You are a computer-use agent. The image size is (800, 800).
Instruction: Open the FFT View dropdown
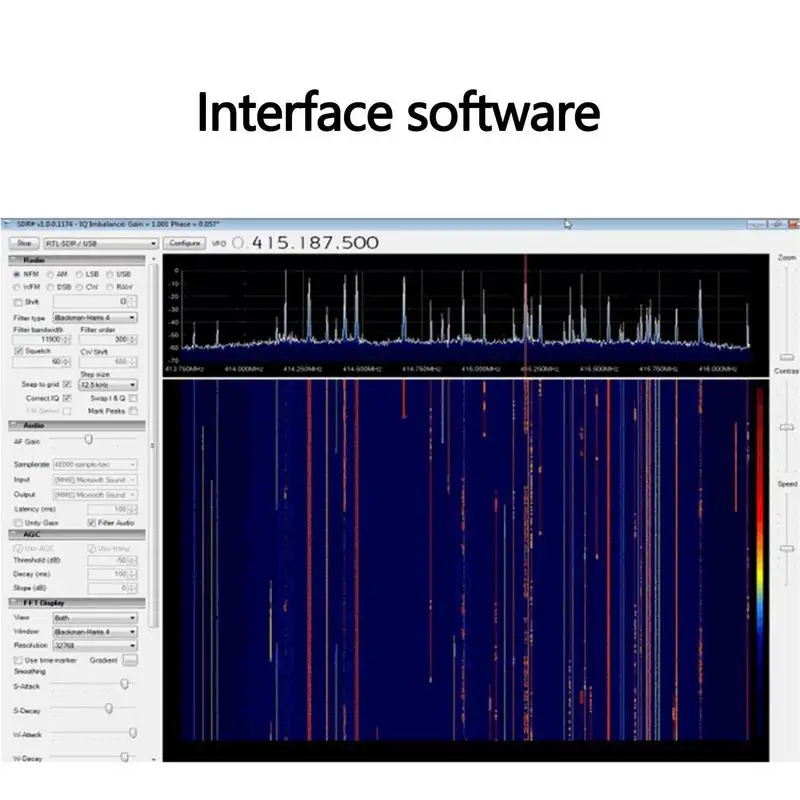click(x=95, y=618)
